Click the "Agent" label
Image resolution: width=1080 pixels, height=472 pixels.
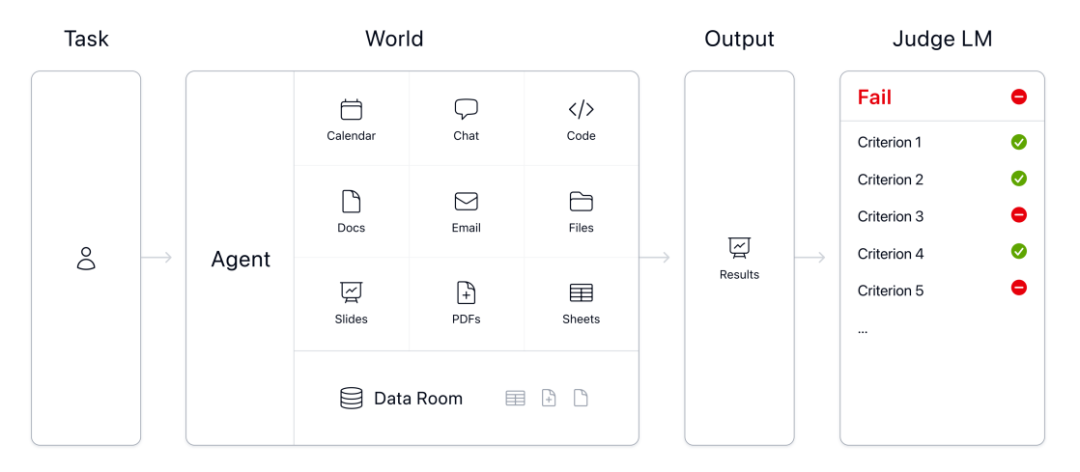coord(240,260)
